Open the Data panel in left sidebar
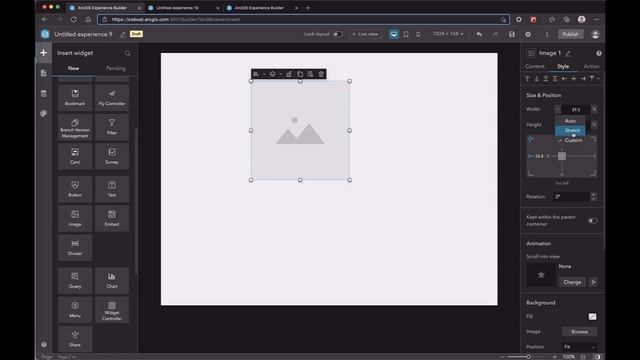This screenshot has height=360, width=640. coord(44,93)
